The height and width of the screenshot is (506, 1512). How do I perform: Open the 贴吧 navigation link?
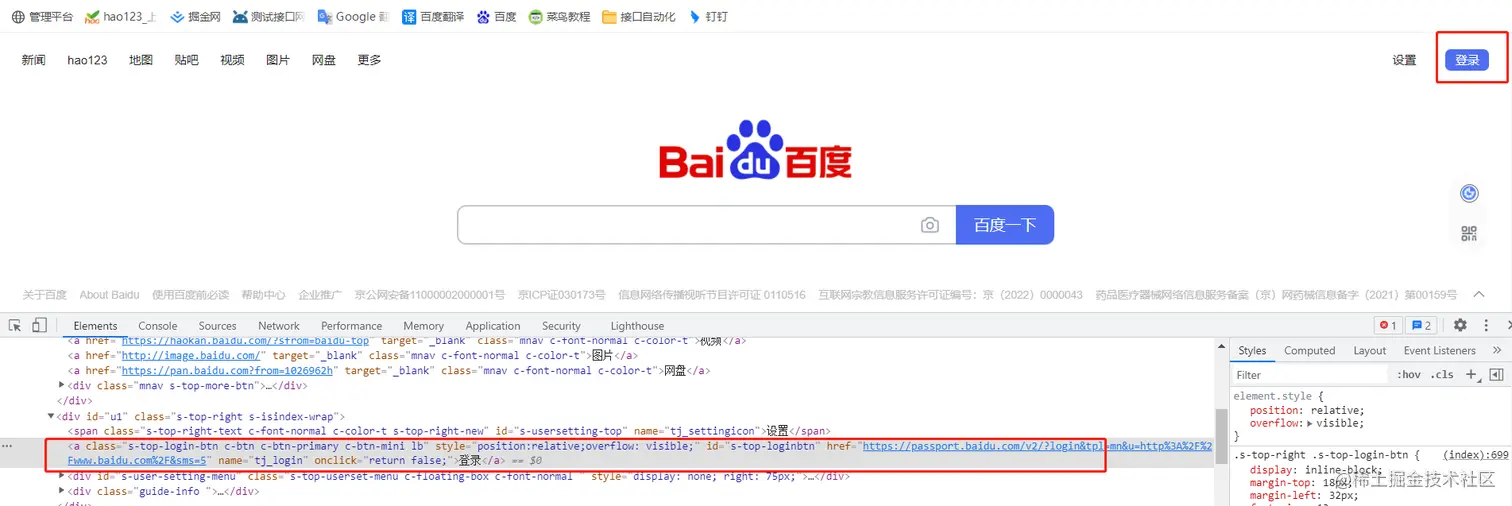click(186, 60)
